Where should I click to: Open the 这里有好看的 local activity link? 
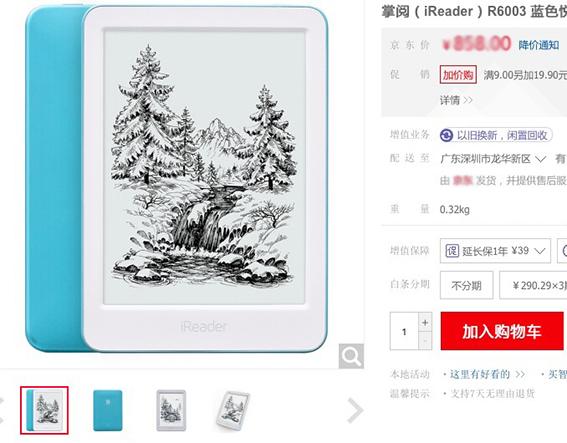[x=487, y=374]
